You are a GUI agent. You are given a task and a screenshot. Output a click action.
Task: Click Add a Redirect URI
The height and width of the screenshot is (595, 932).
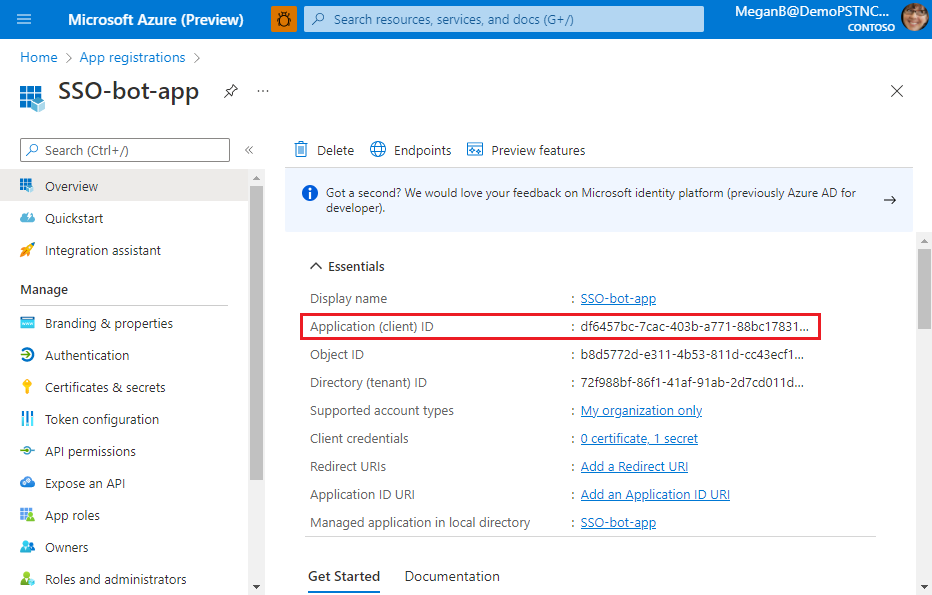click(634, 466)
